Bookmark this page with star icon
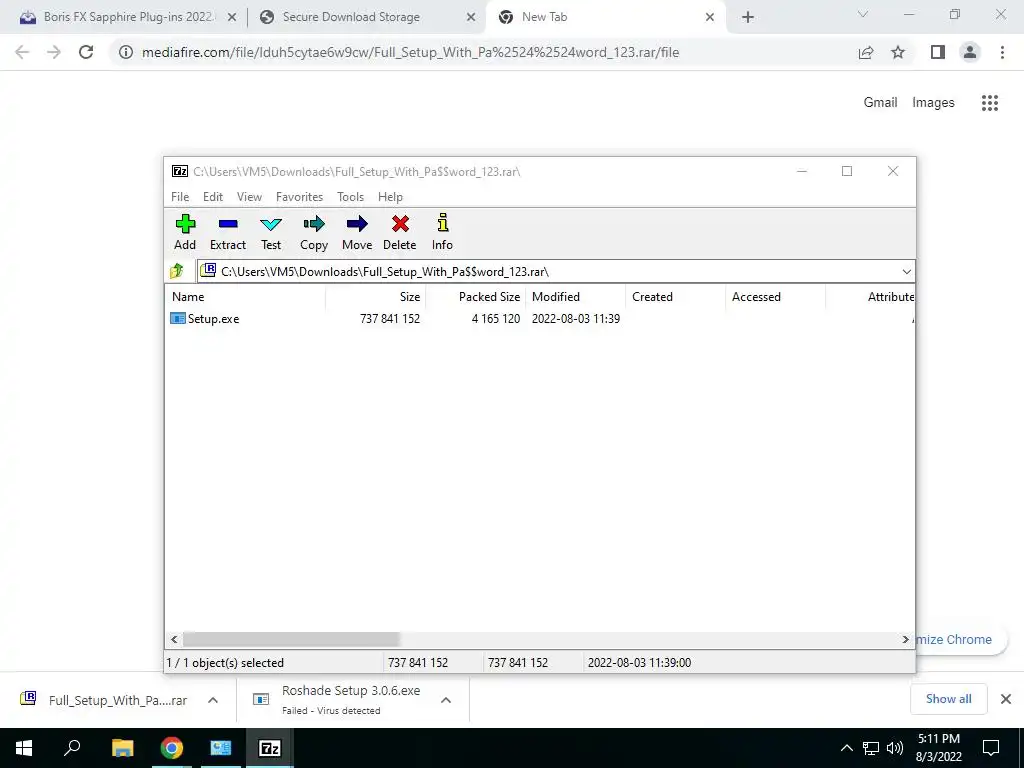The image size is (1024, 768). [x=898, y=52]
